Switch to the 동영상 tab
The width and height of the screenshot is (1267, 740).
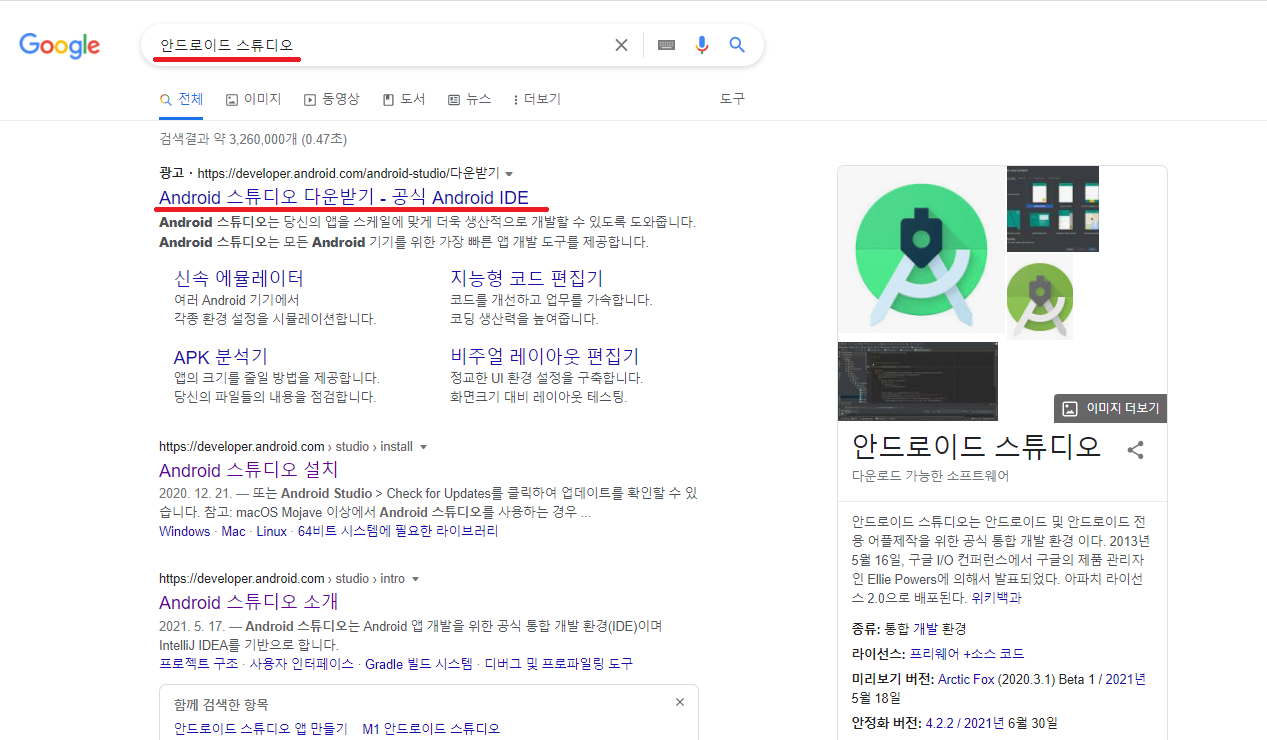(x=331, y=99)
